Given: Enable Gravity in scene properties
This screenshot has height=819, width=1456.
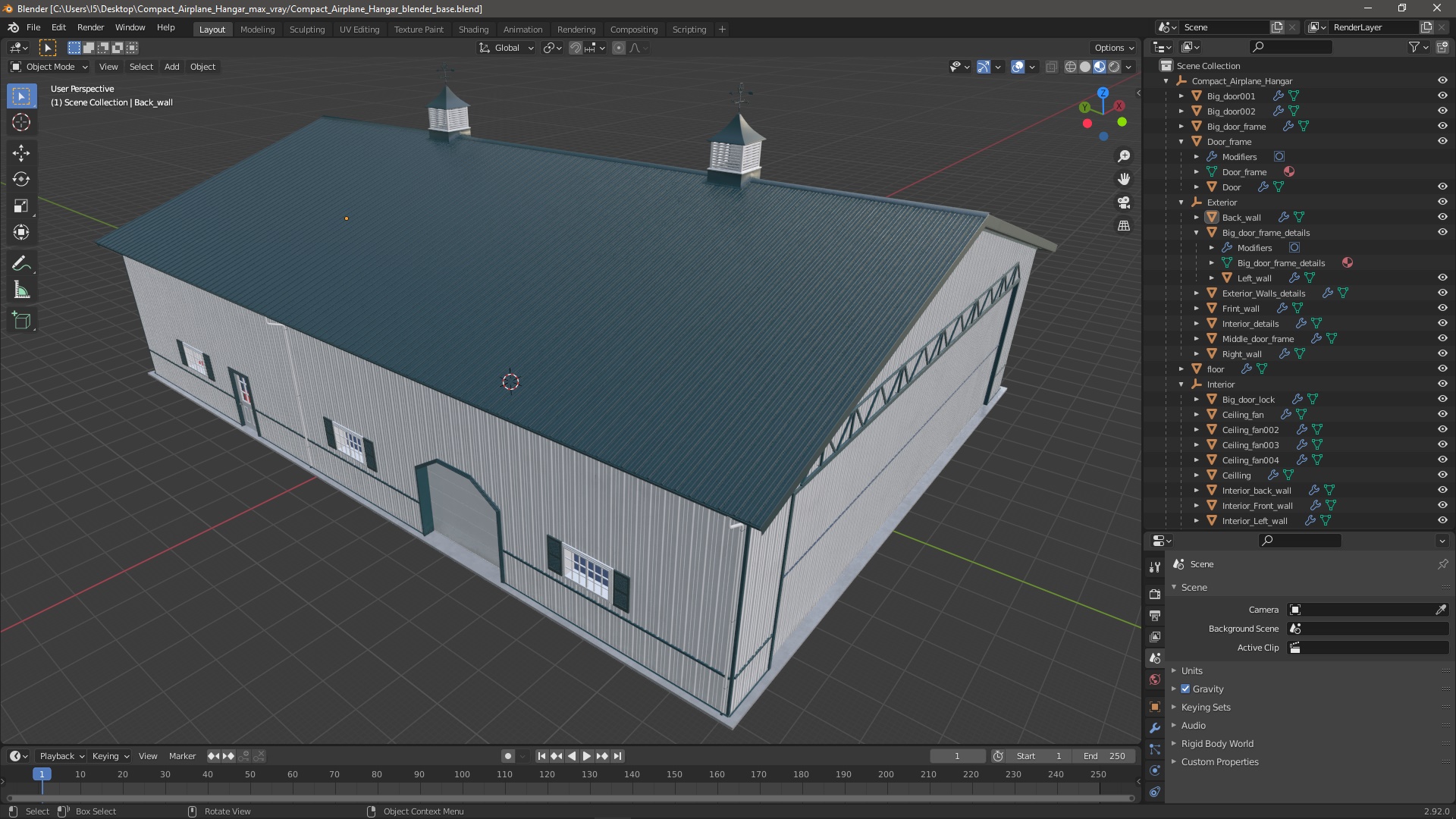Looking at the screenshot, I should click(1186, 689).
